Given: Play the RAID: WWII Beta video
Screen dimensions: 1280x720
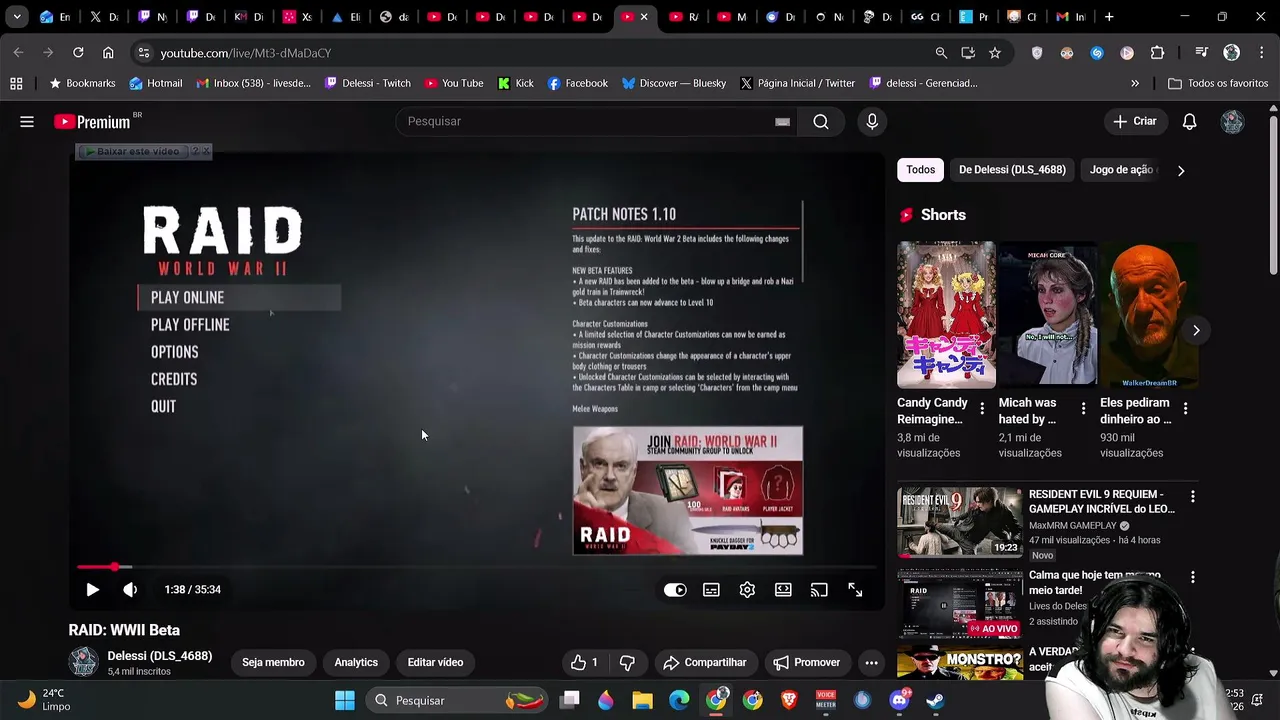Looking at the screenshot, I should point(92,590).
